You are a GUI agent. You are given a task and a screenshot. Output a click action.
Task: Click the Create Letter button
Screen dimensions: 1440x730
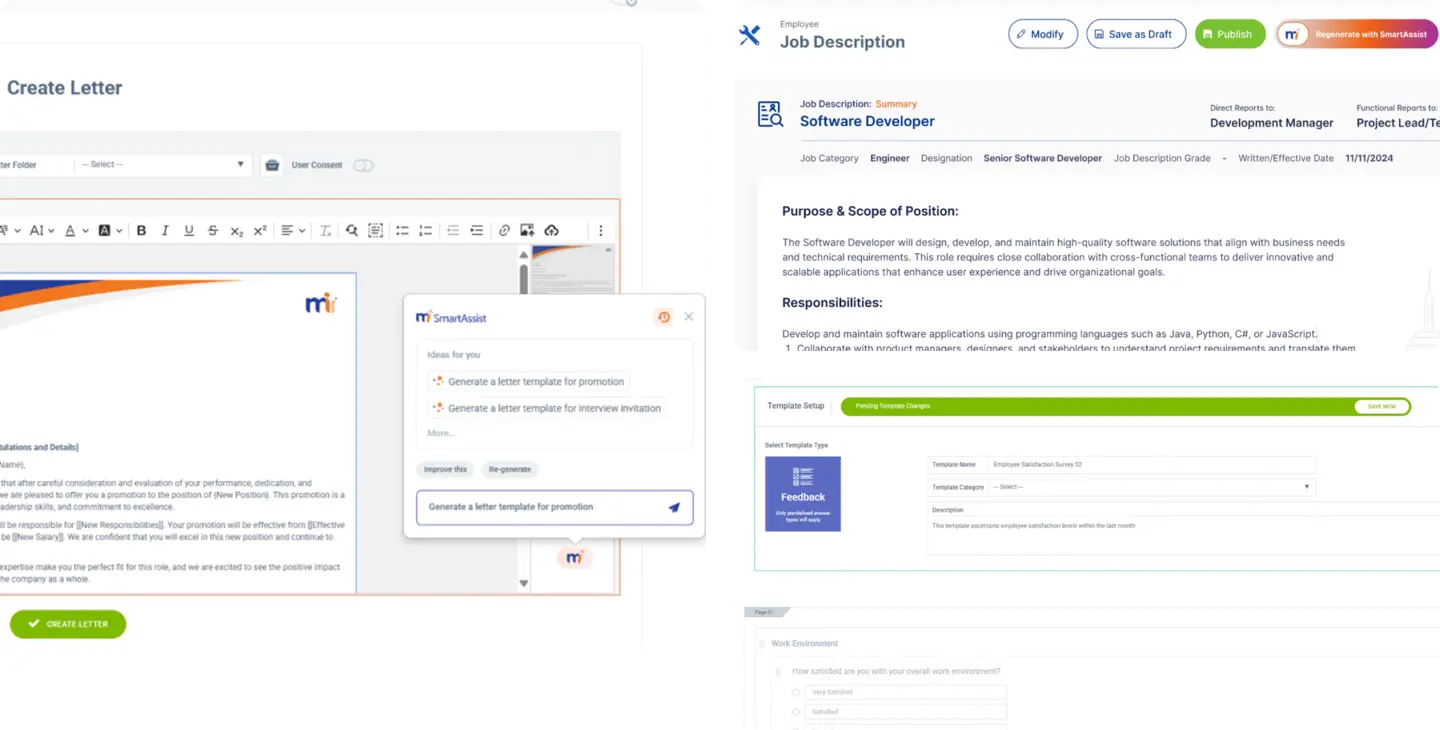(x=68, y=624)
